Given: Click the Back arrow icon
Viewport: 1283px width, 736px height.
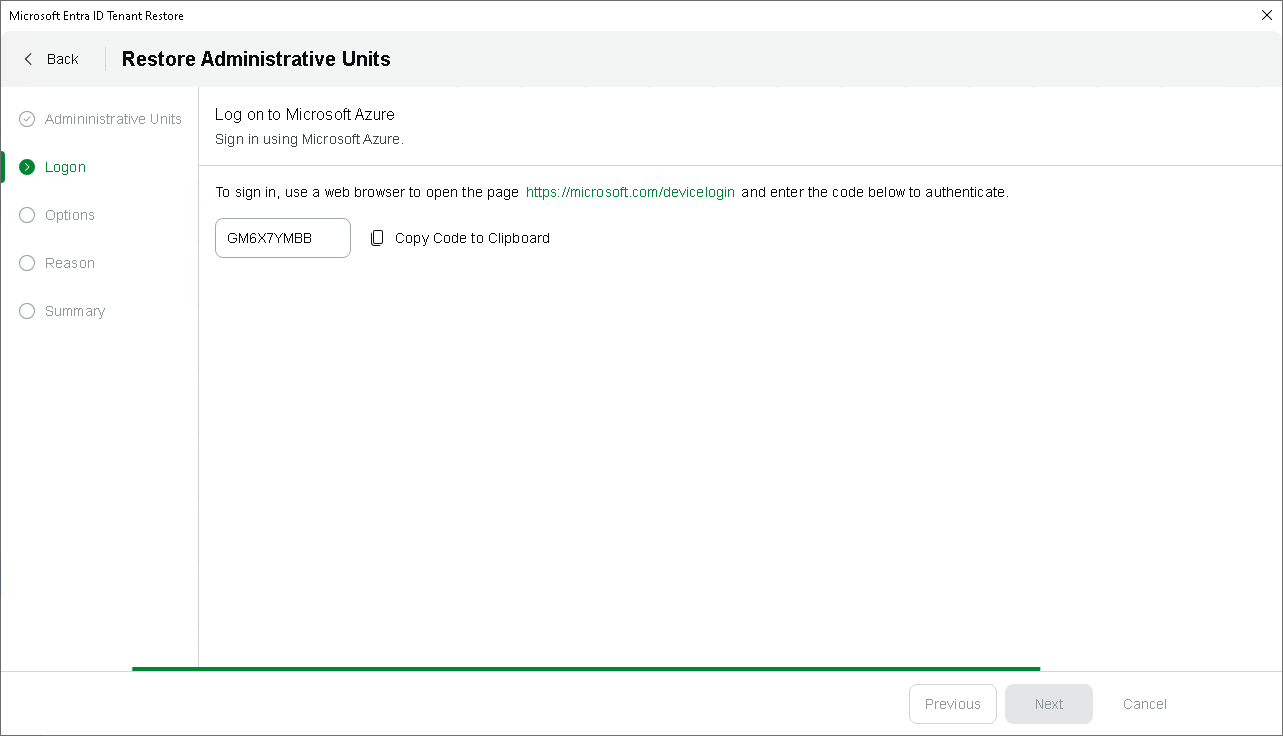Looking at the screenshot, I should tap(28, 59).
